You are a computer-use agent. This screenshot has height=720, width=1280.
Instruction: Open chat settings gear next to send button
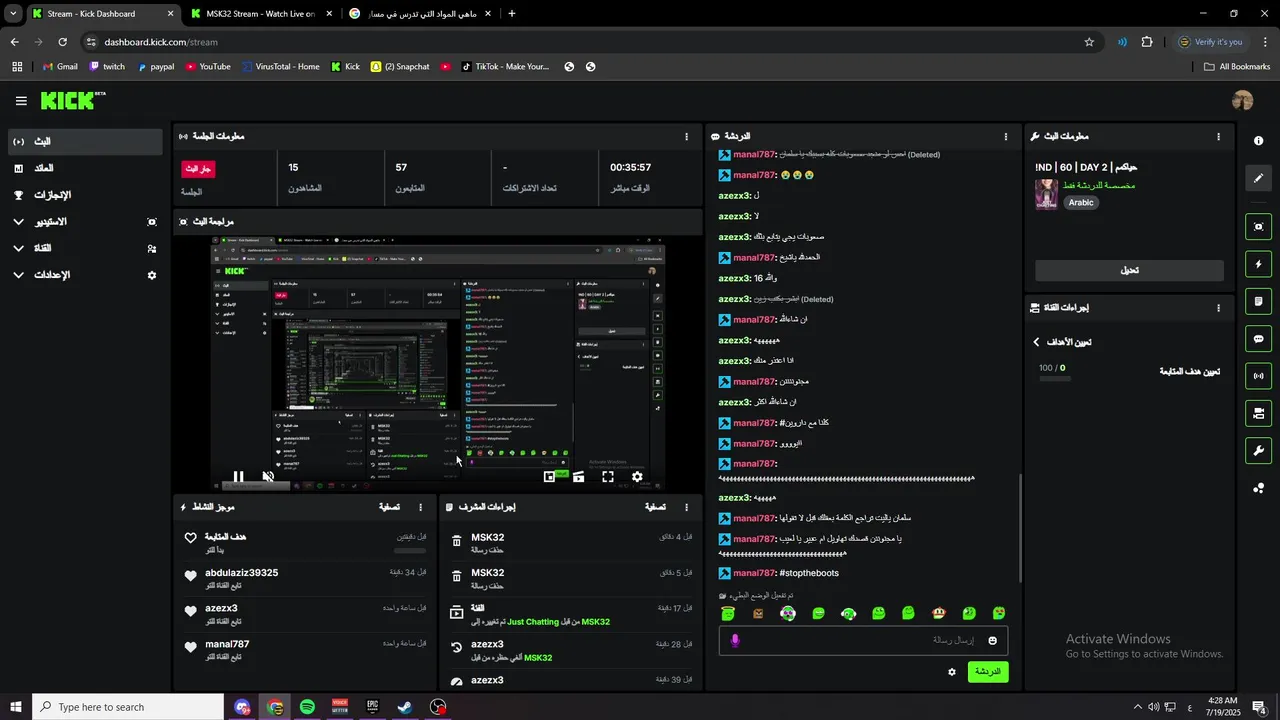952,672
